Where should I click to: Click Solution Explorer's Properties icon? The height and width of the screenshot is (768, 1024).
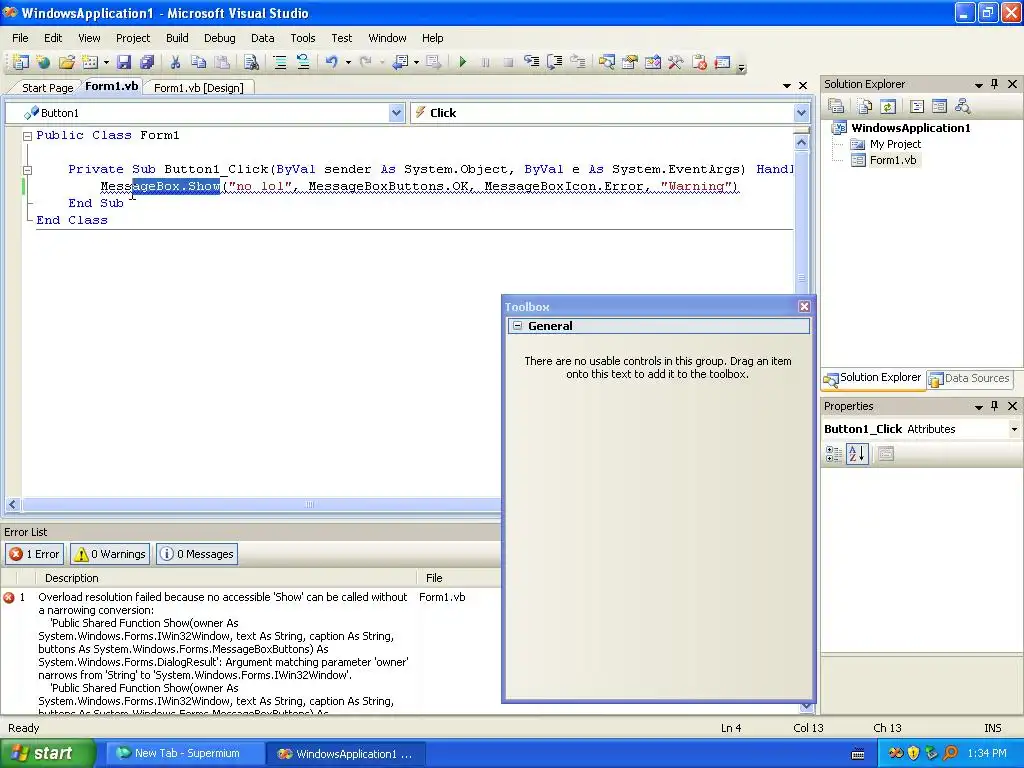click(x=837, y=106)
